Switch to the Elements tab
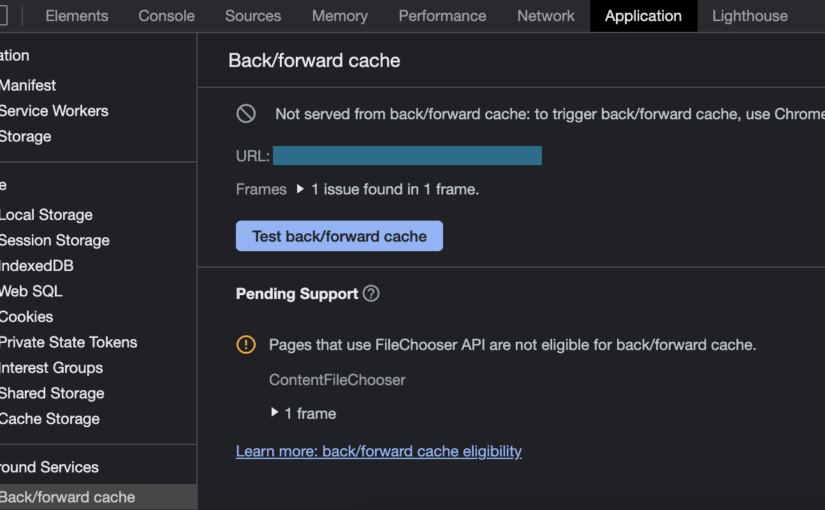The height and width of the screenshot is (510, 825). coord(77,16)
